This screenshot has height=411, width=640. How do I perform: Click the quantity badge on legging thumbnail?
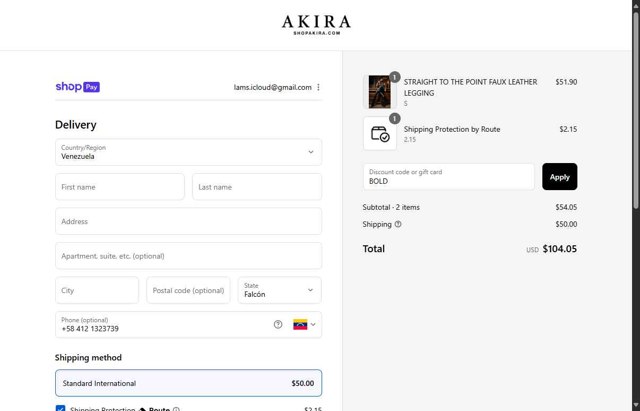(394, 77)
